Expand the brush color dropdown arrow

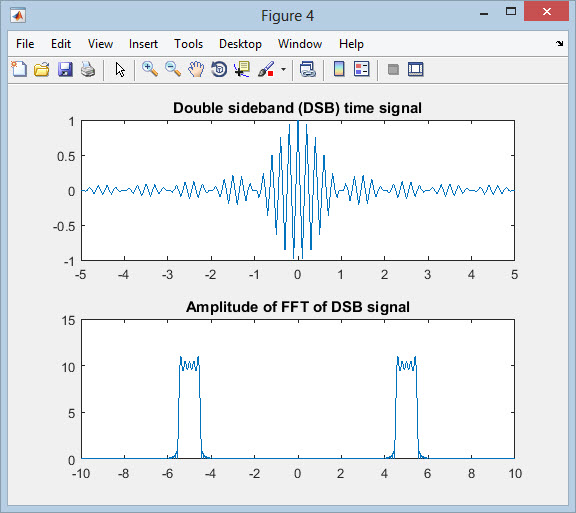pos(283,69)
